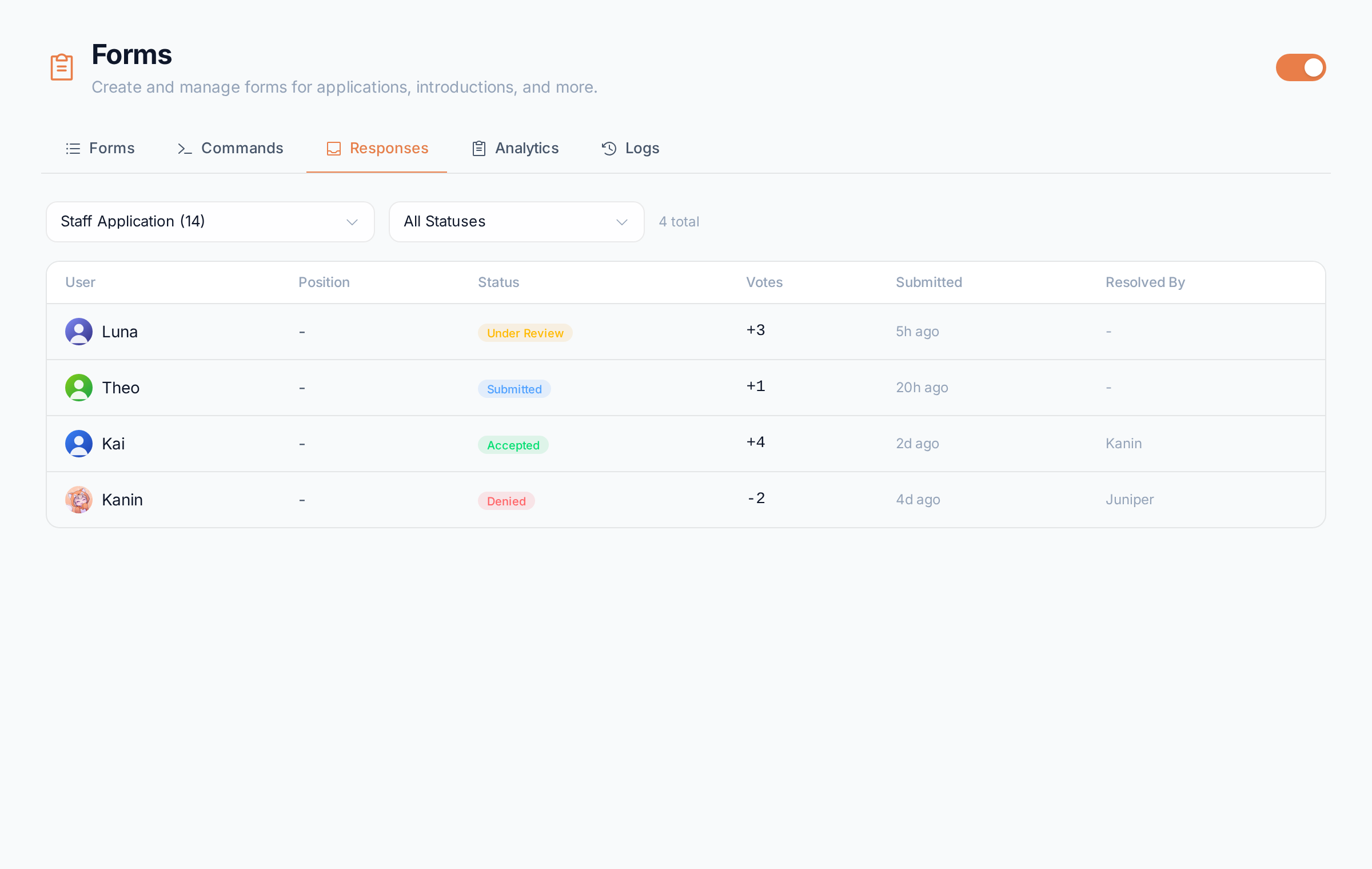Click the 20h ago submitted time
The height and width of the screenshot is (869, 1372).
[922, 388]
